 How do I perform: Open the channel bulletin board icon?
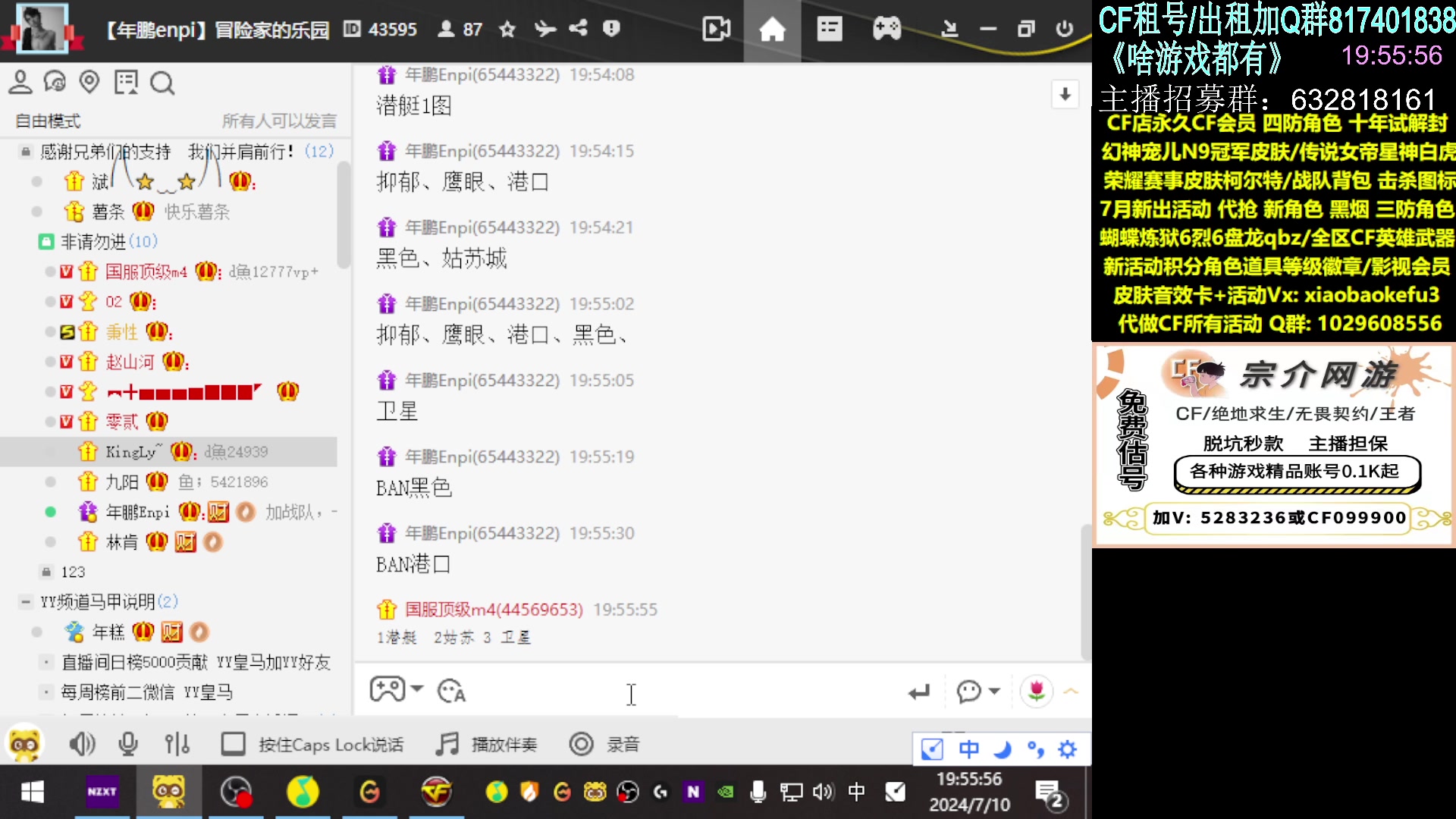(x=126, y=82)
